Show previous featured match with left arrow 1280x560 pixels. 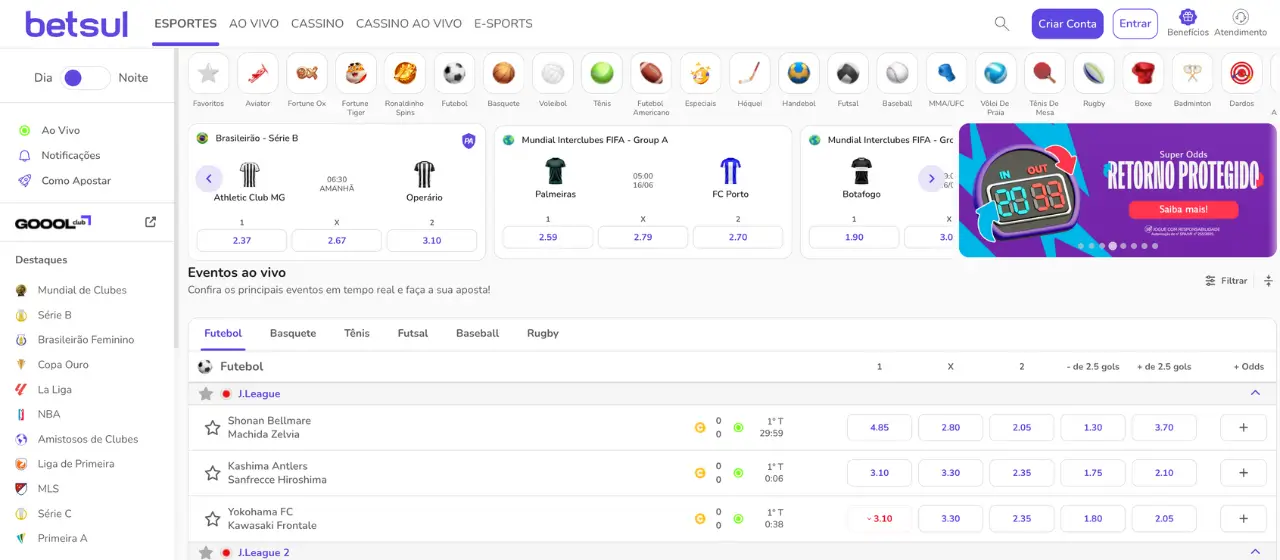(209, 179)
